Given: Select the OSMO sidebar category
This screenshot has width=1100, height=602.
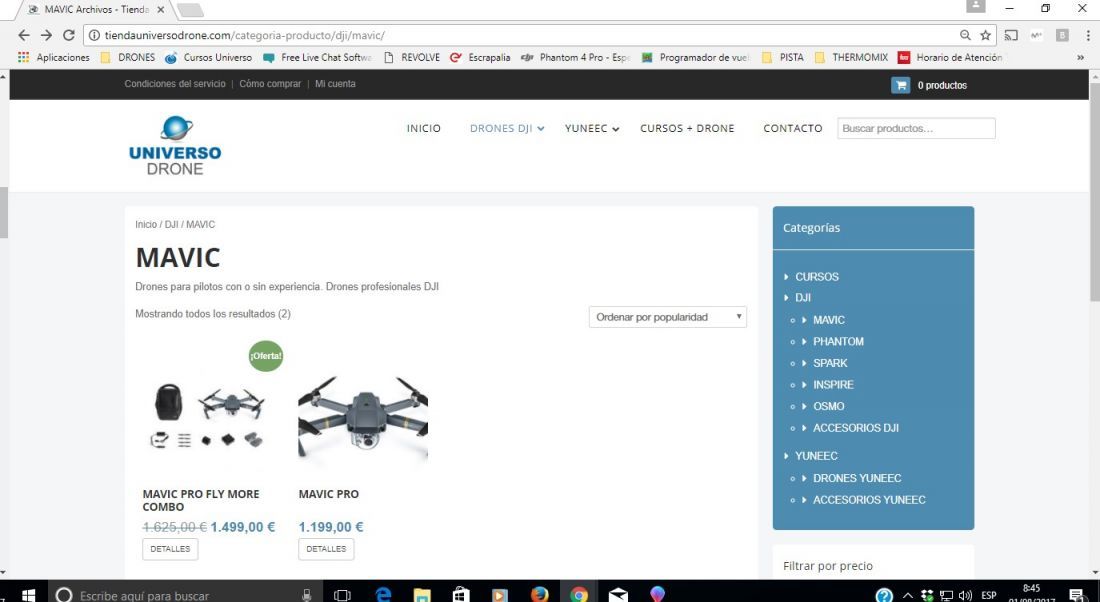Looking at the screenshot, I should coord(829,406).
